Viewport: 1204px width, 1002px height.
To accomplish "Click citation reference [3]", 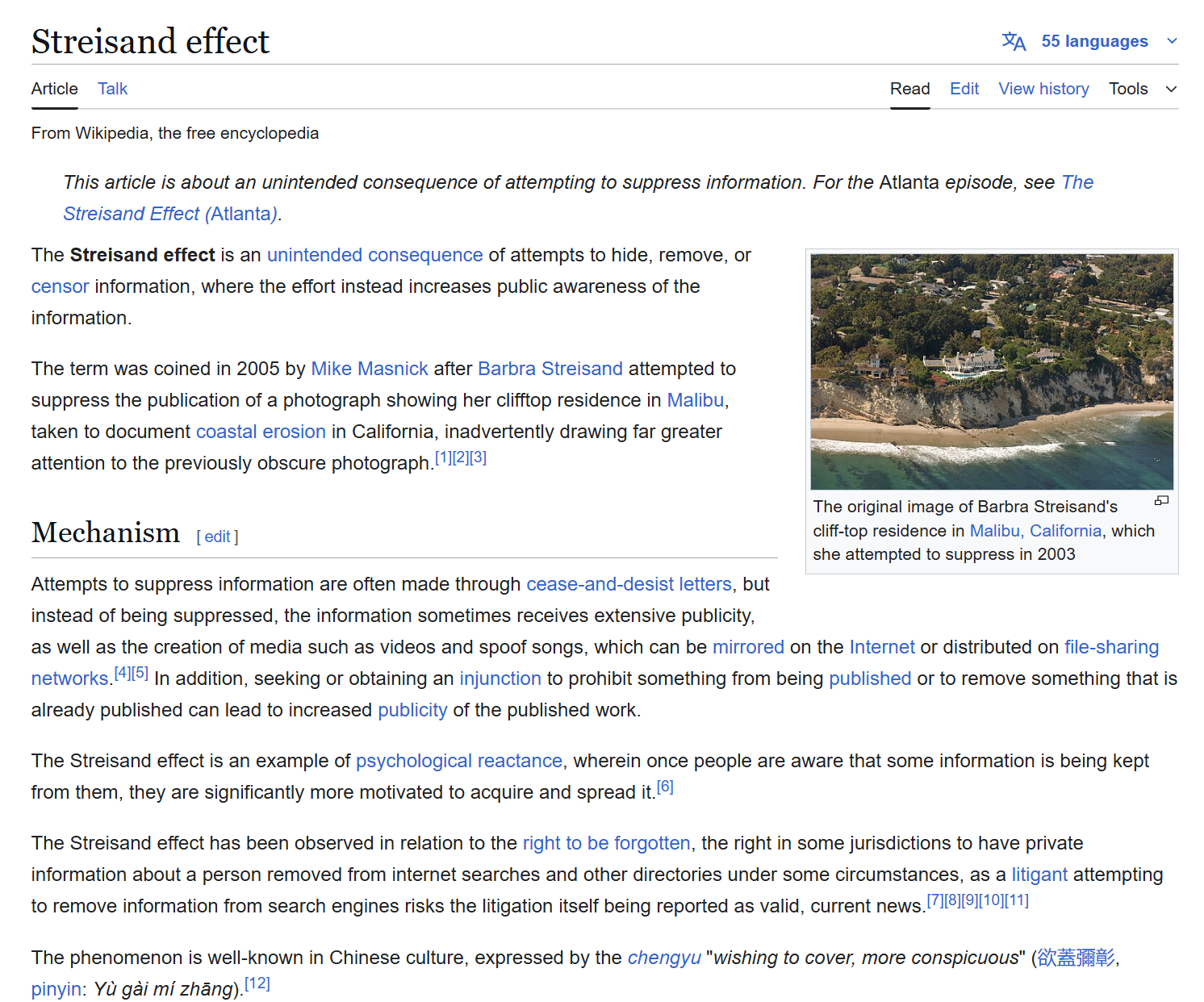I will (478, 457).
